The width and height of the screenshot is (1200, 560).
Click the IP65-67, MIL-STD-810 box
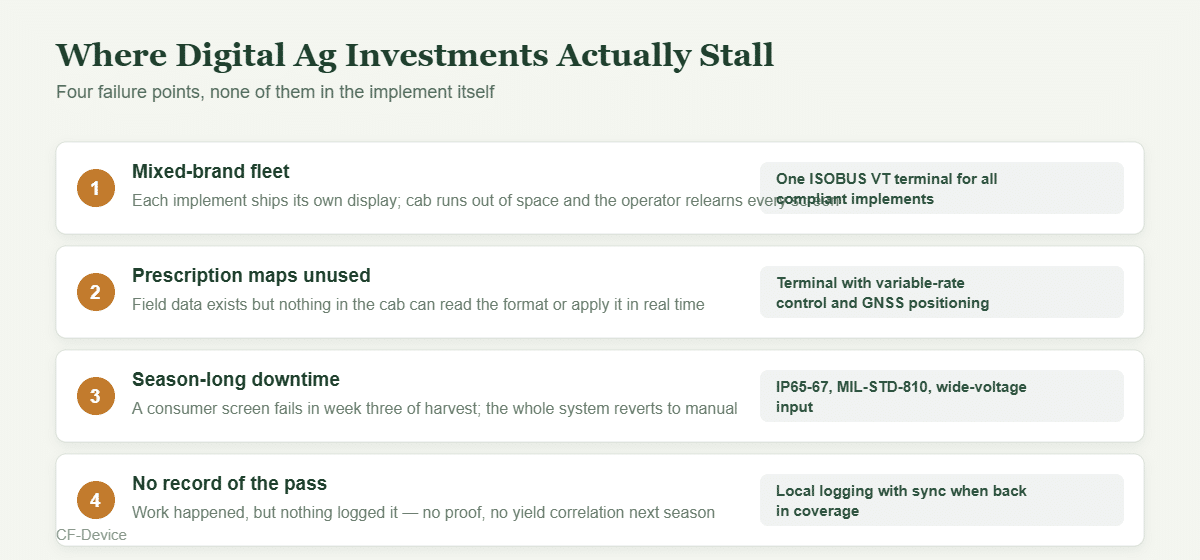(942, 396)
